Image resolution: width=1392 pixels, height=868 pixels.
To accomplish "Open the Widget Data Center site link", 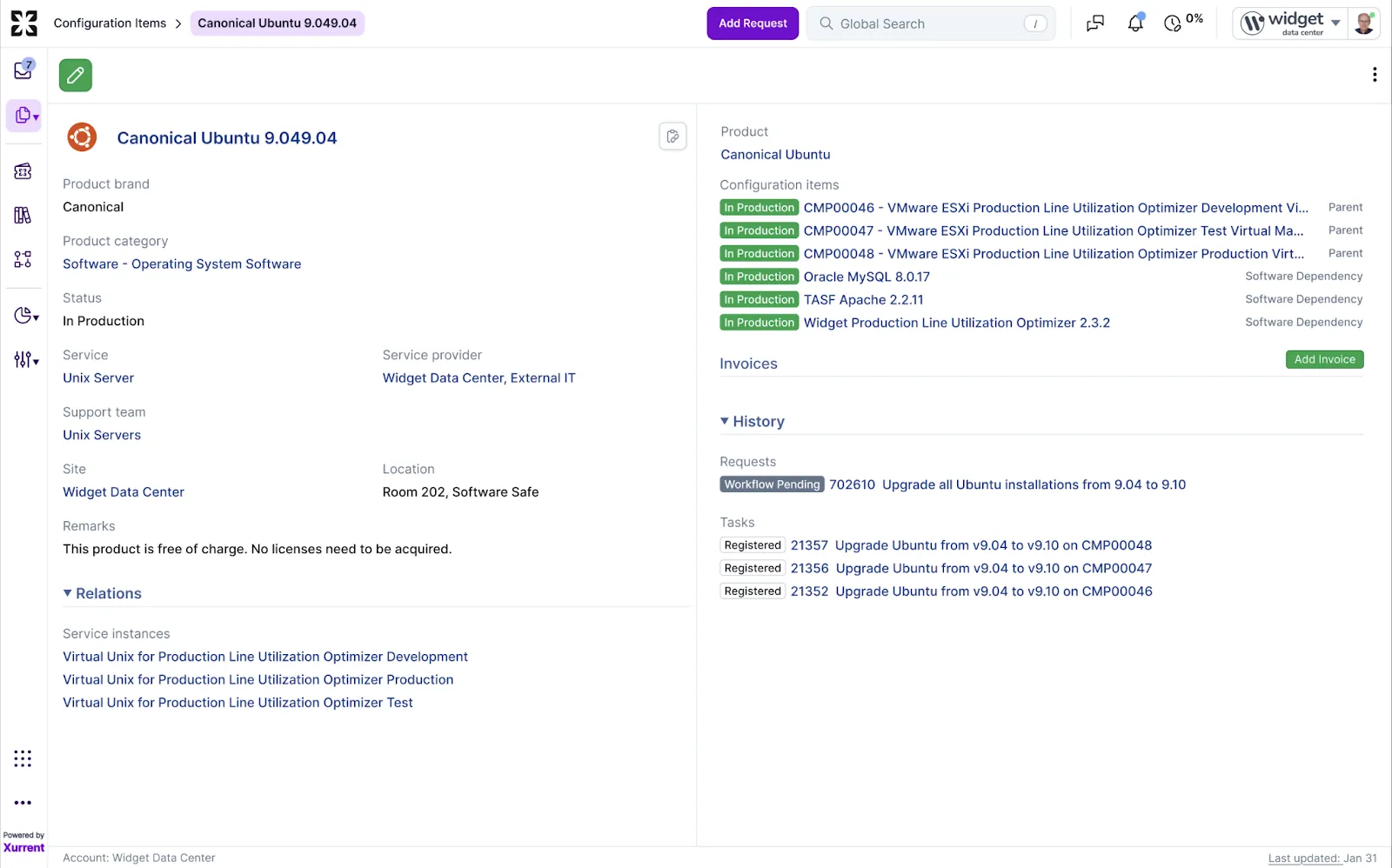I will [124, 492].
